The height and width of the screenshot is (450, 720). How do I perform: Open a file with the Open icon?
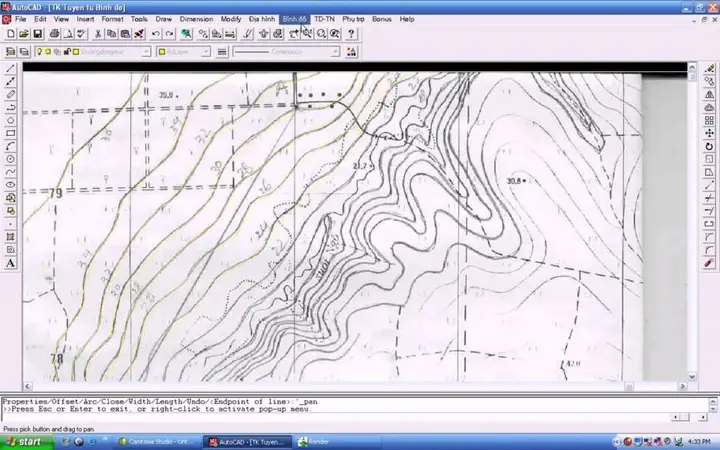(23, 34)
